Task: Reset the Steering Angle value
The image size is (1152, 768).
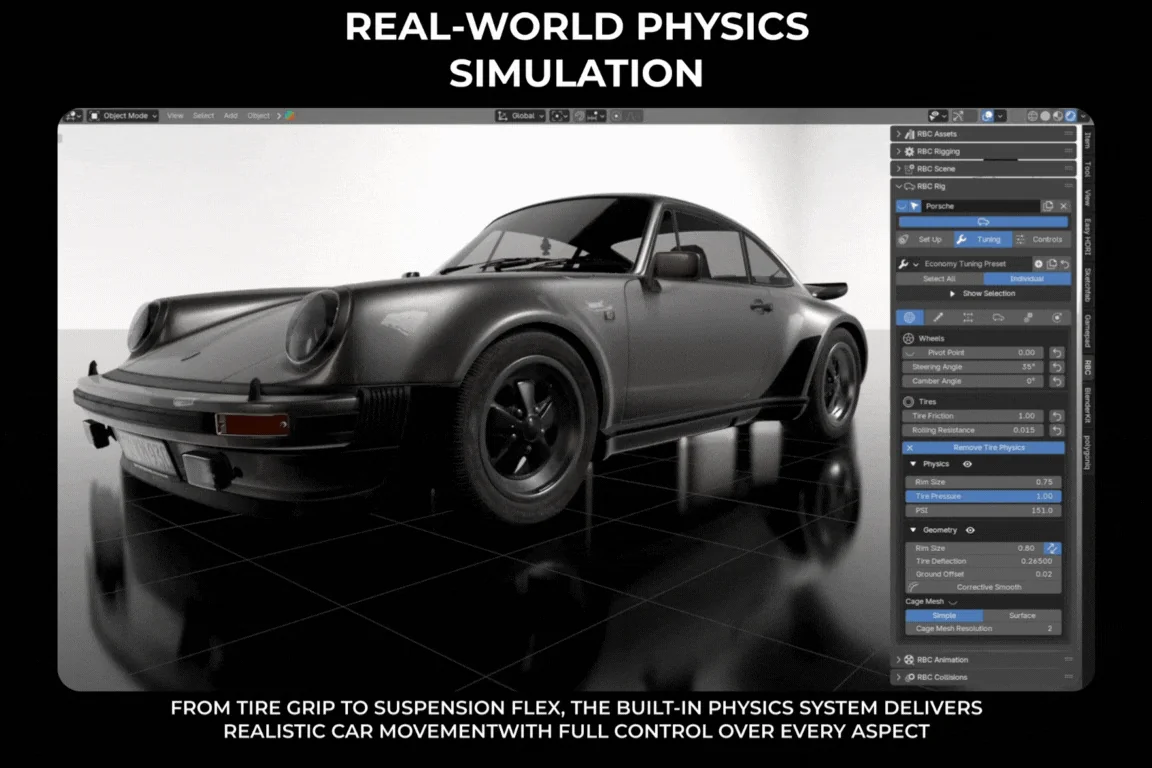Action: 1056,367
